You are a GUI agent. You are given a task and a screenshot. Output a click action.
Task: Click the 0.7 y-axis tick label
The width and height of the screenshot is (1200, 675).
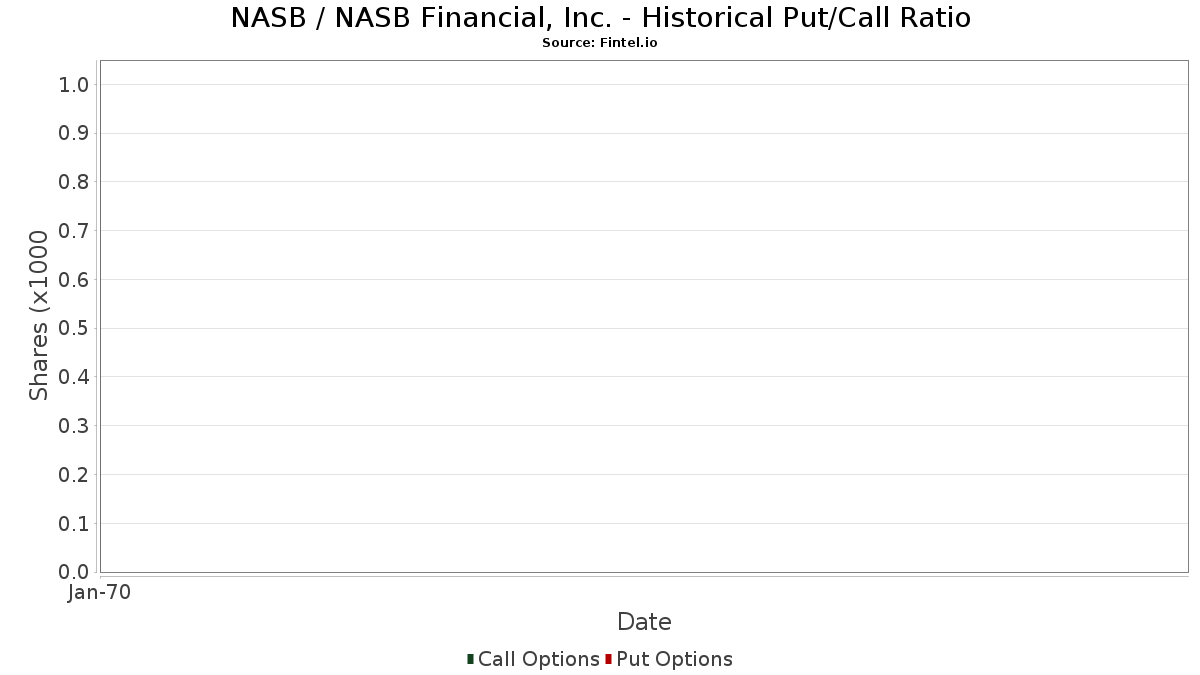click(x=75, y=231)
